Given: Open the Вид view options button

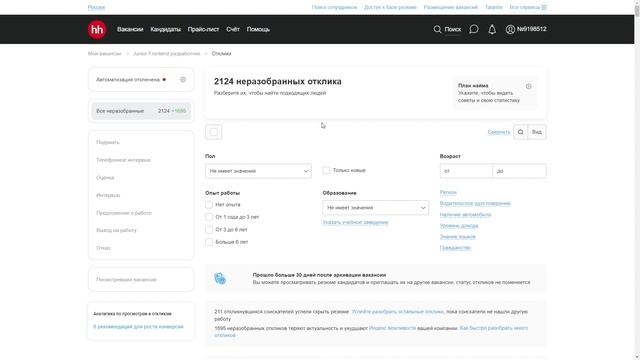Looking at the screenshot, I should coord(537,132).
